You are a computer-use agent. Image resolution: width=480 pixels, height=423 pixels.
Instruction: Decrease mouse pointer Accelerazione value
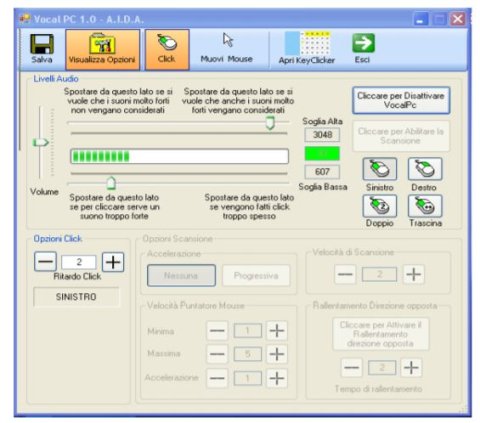pos(217,378)
